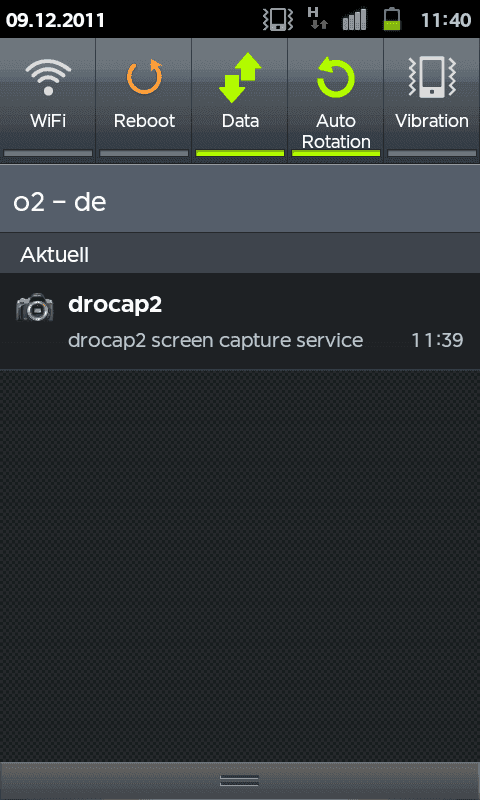Turn off Auto Rotation toggle
Screen dimensions: 480x800
click(336, 101)
